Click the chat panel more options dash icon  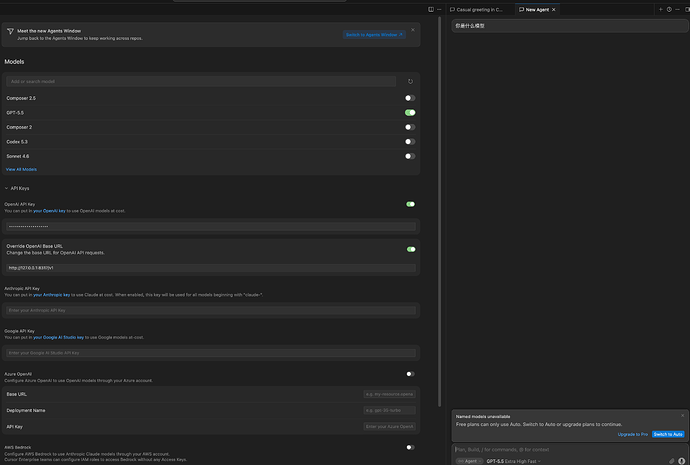[677, 9]
